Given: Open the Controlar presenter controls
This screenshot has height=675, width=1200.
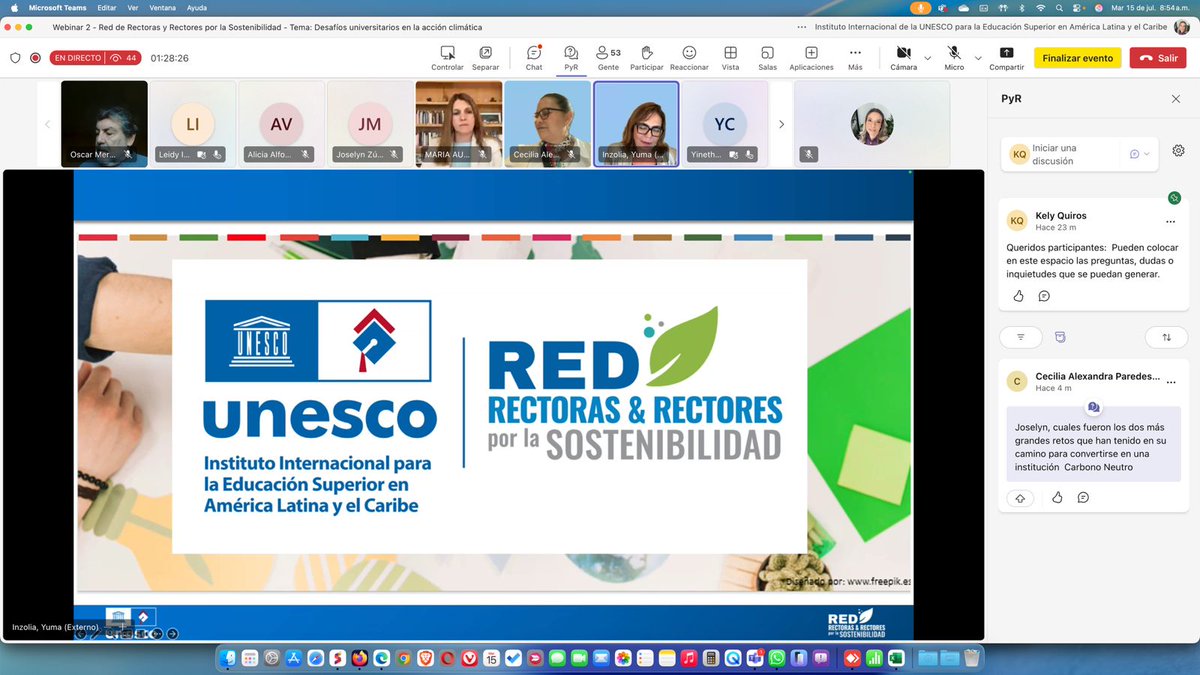Looking at the screenshot, I should (x=447, y=58).
